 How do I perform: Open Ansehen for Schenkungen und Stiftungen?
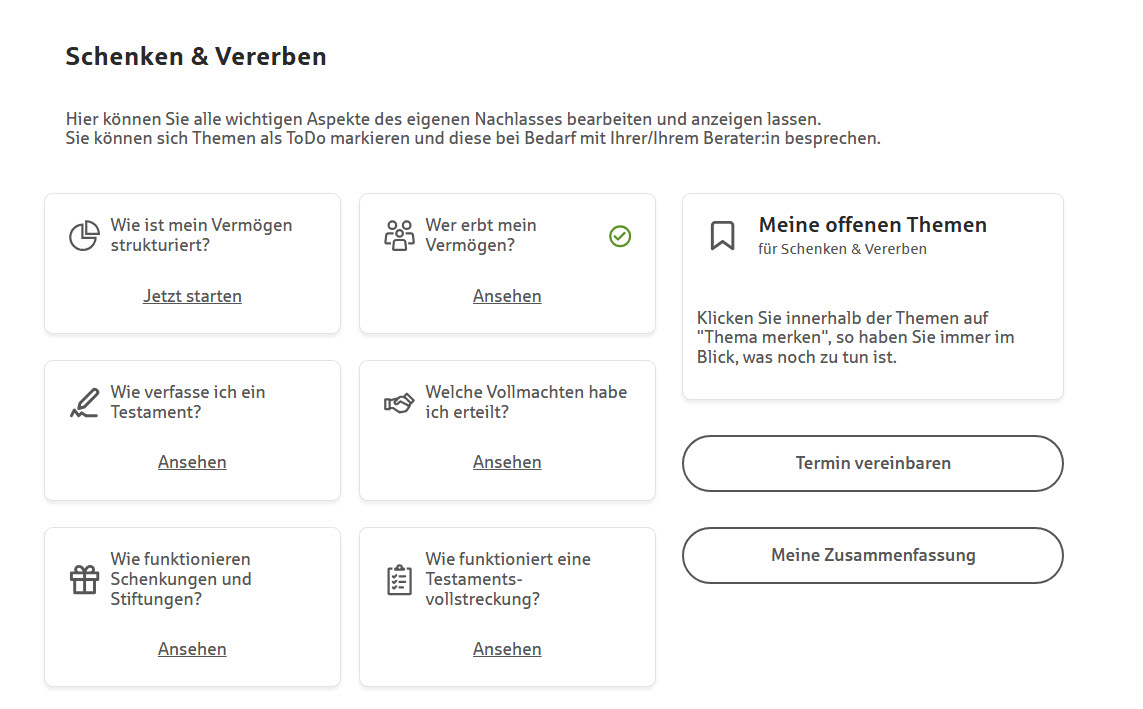click(x=192, y=648)
